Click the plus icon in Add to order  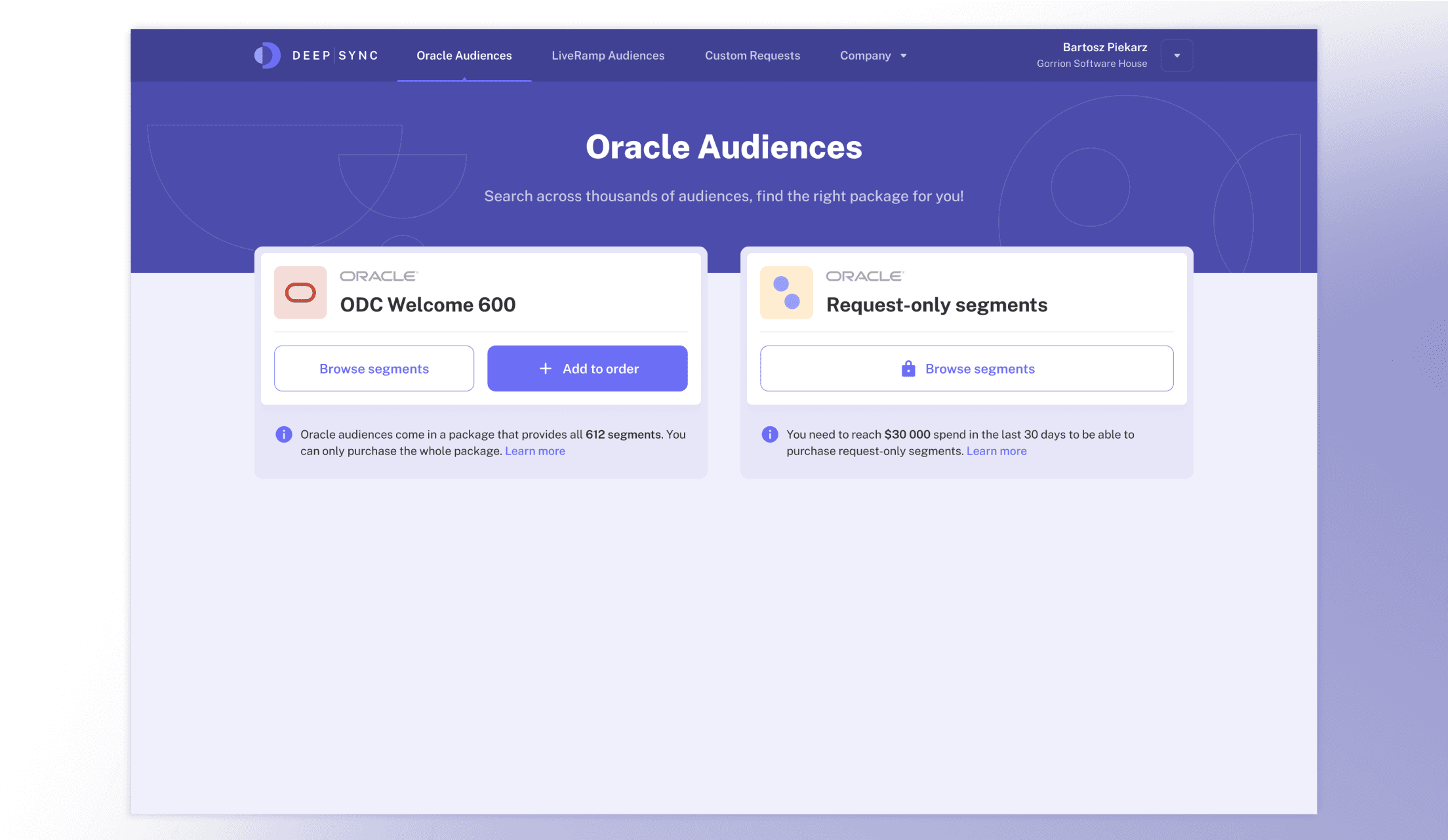[546, 369]
